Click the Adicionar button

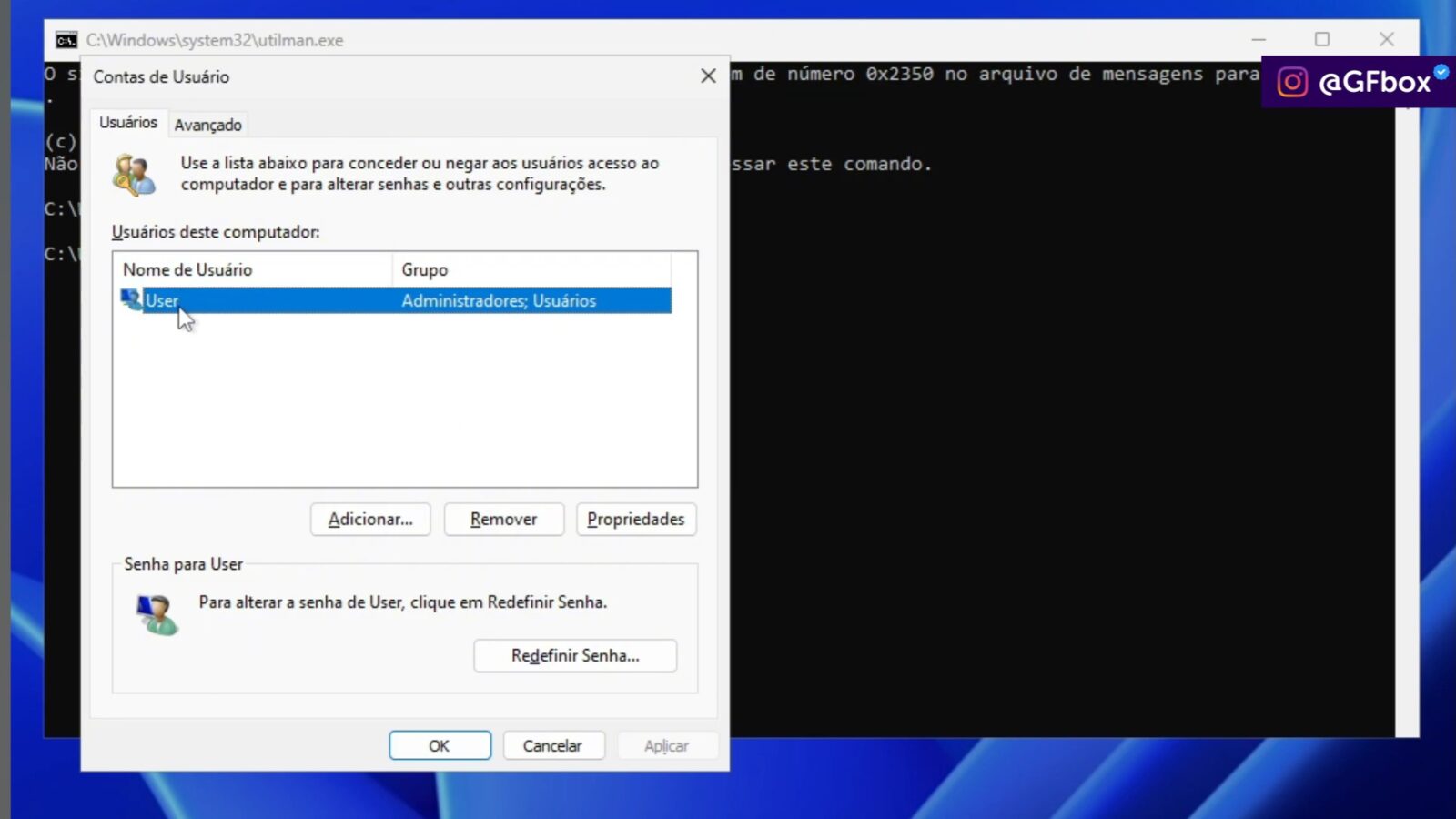click(x=369, y=519)
